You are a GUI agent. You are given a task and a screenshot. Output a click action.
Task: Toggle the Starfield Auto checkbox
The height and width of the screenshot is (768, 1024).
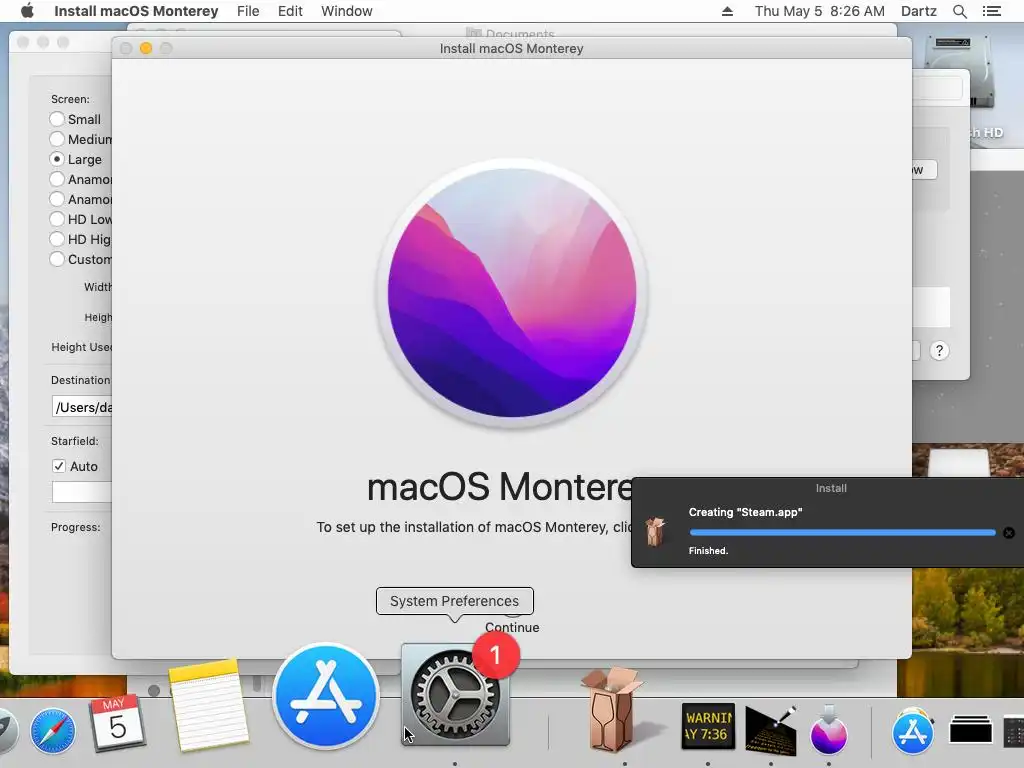(x=59, y=466)
